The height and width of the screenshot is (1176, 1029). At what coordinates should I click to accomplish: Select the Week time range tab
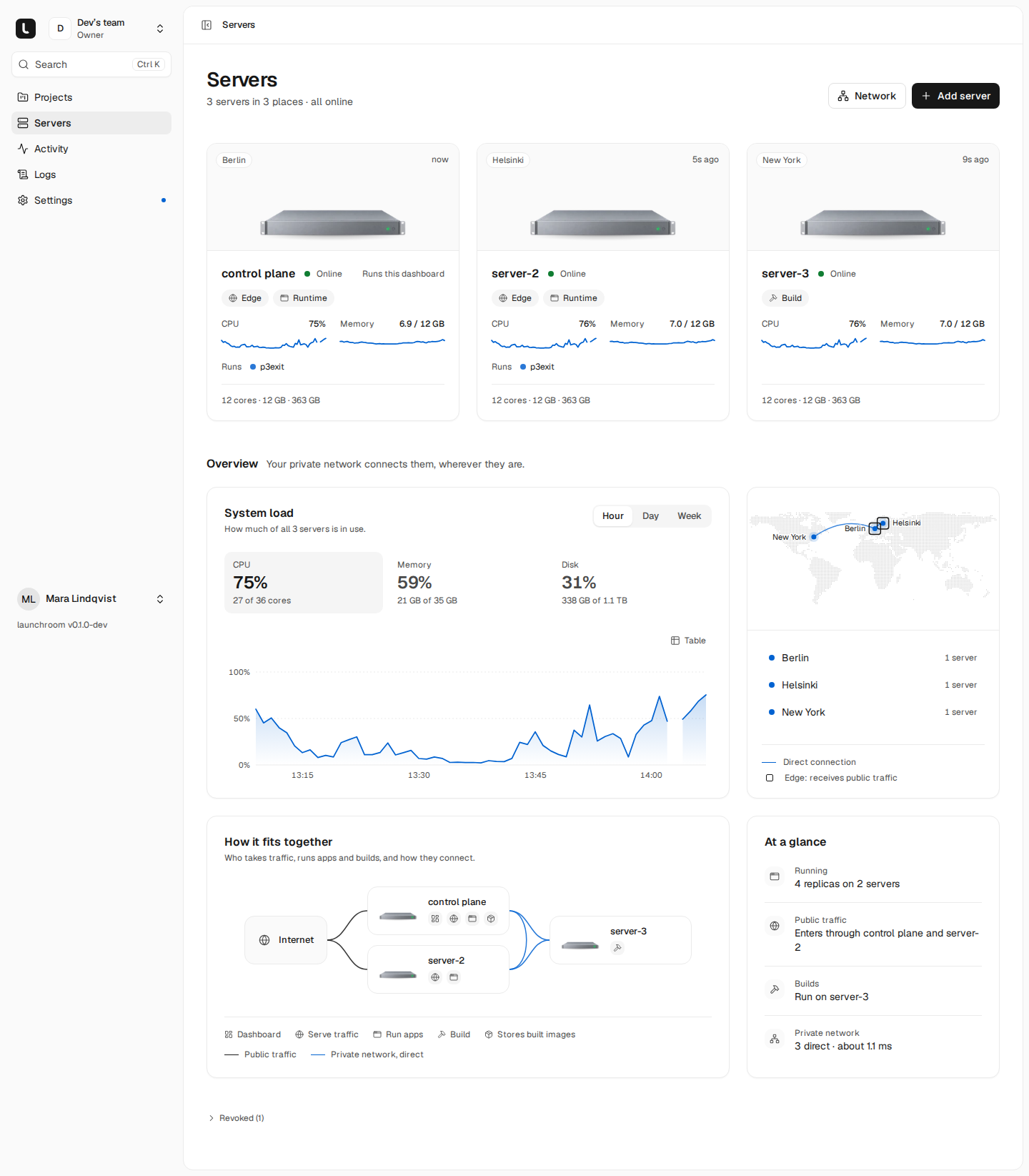coord(689,516)
